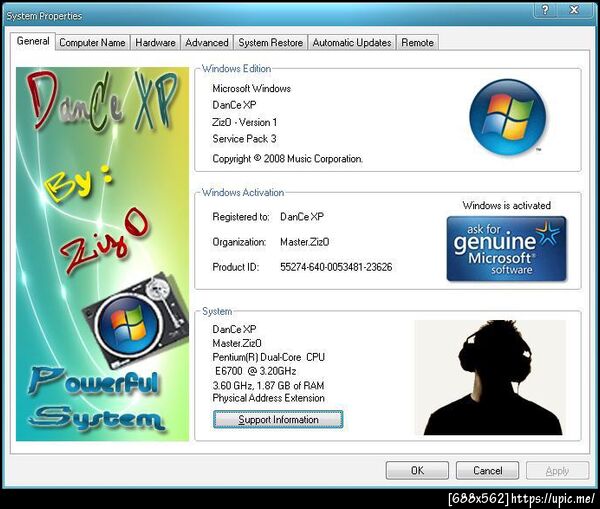
Task: Go to the Advanced tab
Action: [207, 42]
